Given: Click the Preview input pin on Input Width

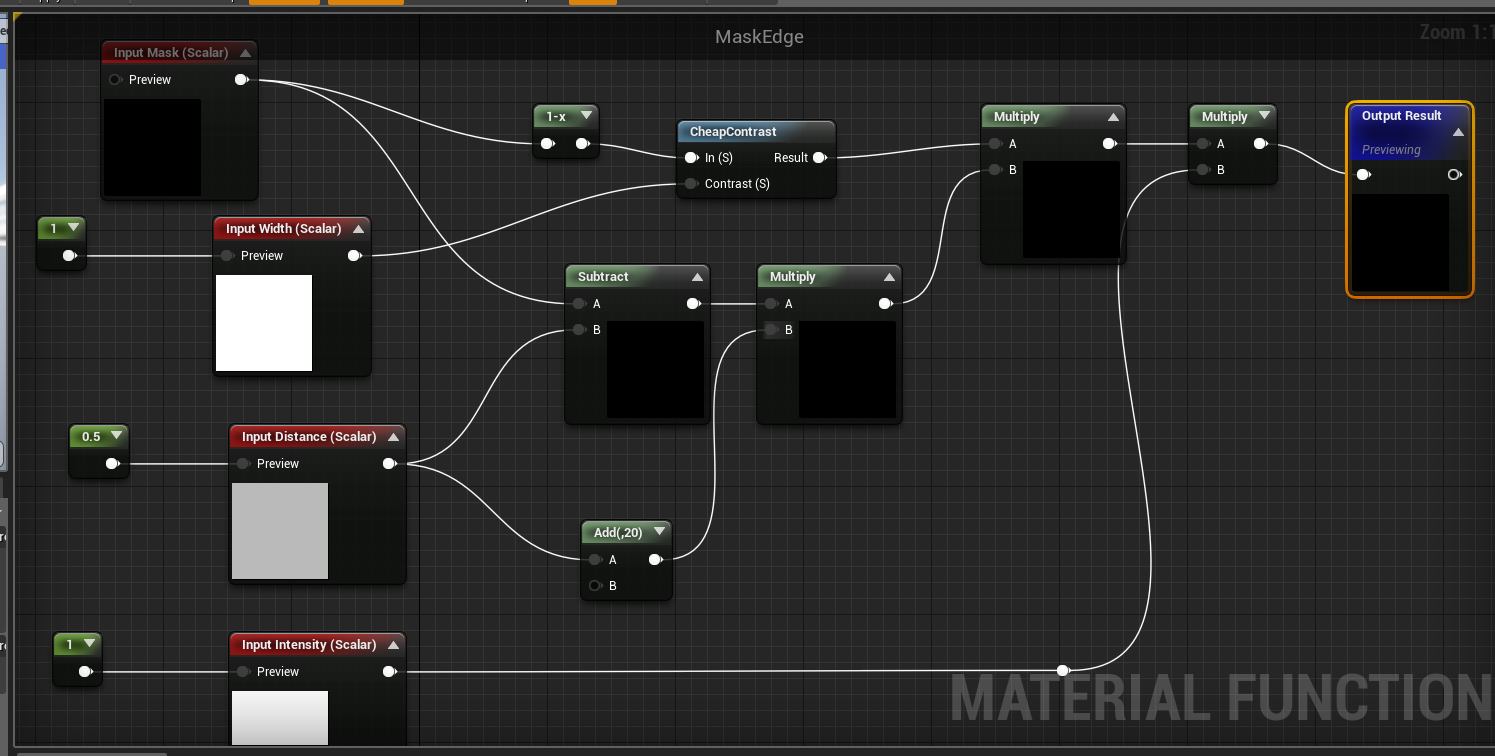Looking at the screenshot, I should tap(228, 255).
